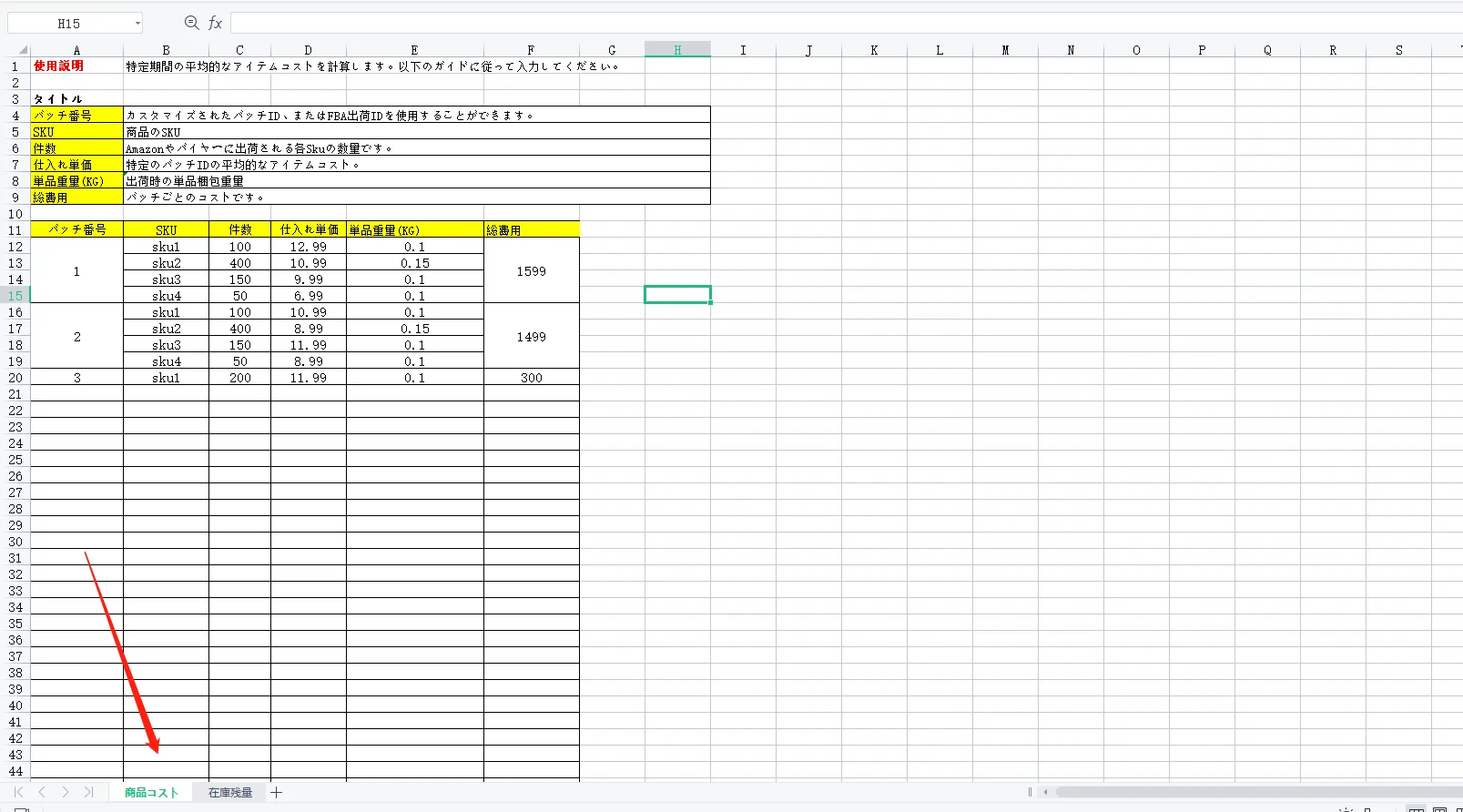The height and width of the screenshot is (812, 1463).
Task: Click the バッチ番号 table header in row 11
Action: [76, 230]
